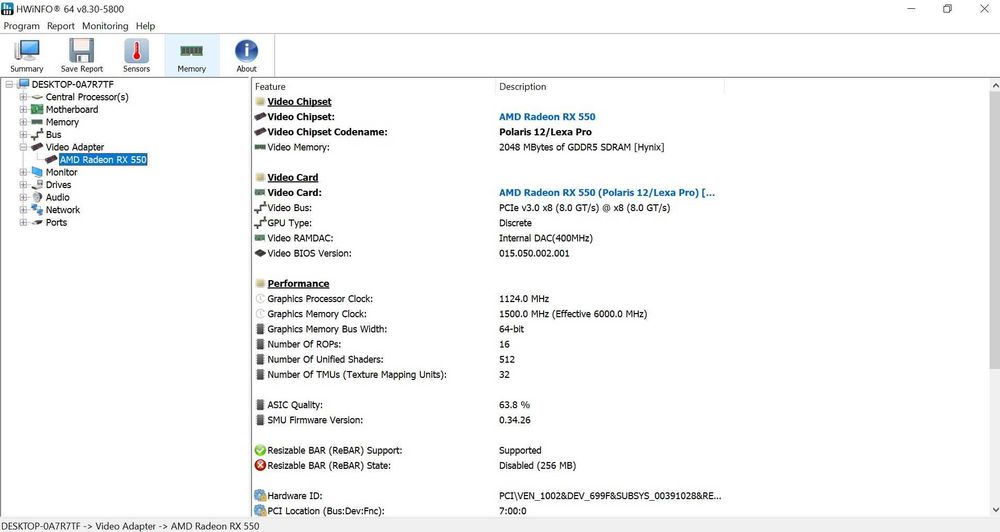Open the Monitoring menu
This screenshot has width=1000, height=532.
click(105, 26)
